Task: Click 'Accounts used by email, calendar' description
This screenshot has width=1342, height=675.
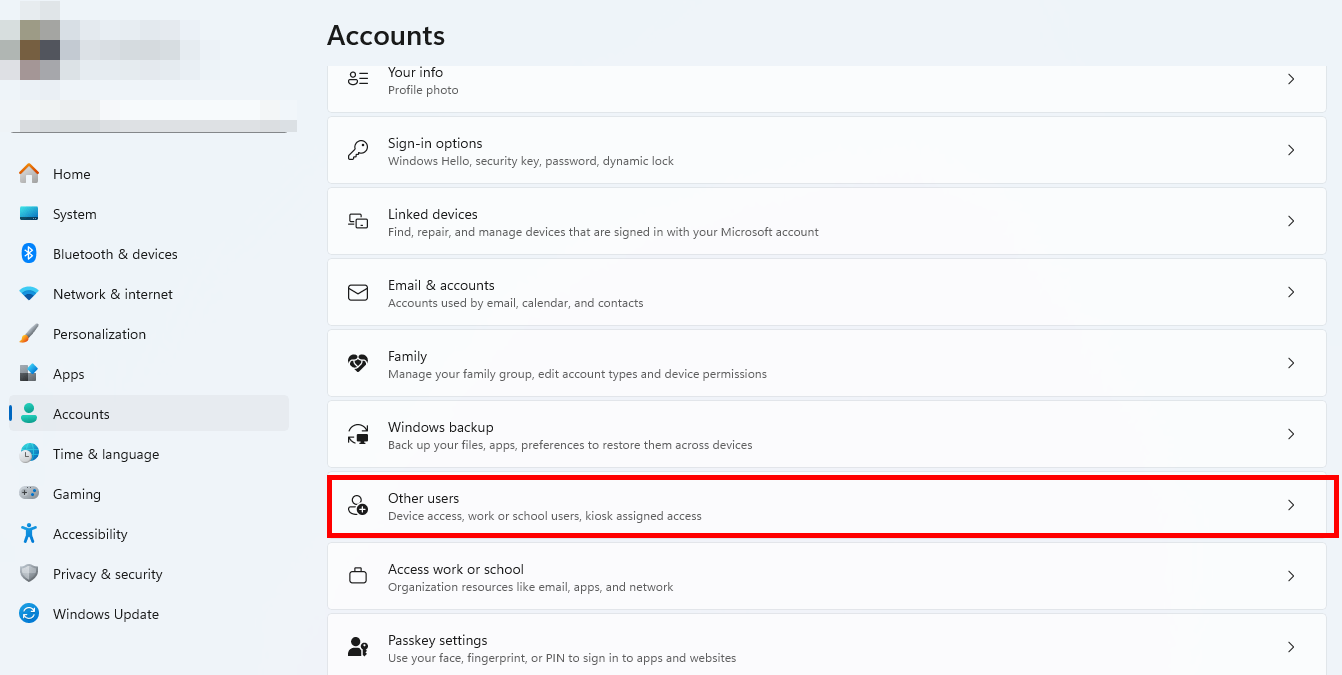Action: pos(516,303)
